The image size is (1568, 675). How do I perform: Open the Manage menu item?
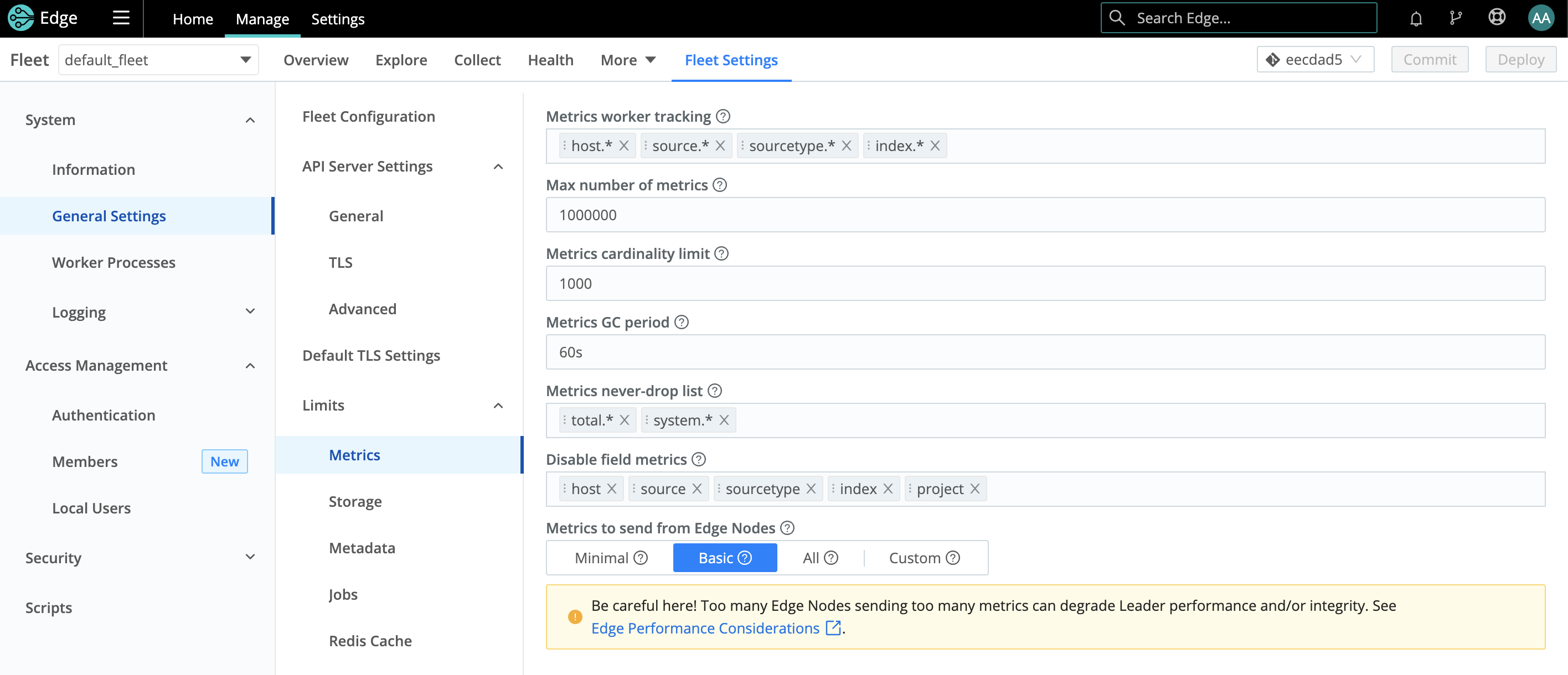262,19
